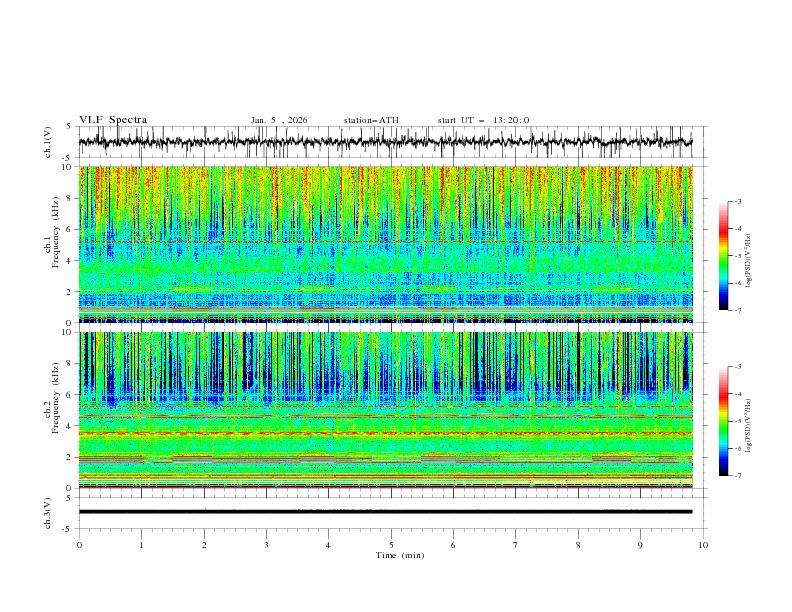Image resolution: width=792 pixels, height=612 pixels.
Task: Click the red 3.5 kHz band in ch.2 spectrogram
Action: [385, 433]
